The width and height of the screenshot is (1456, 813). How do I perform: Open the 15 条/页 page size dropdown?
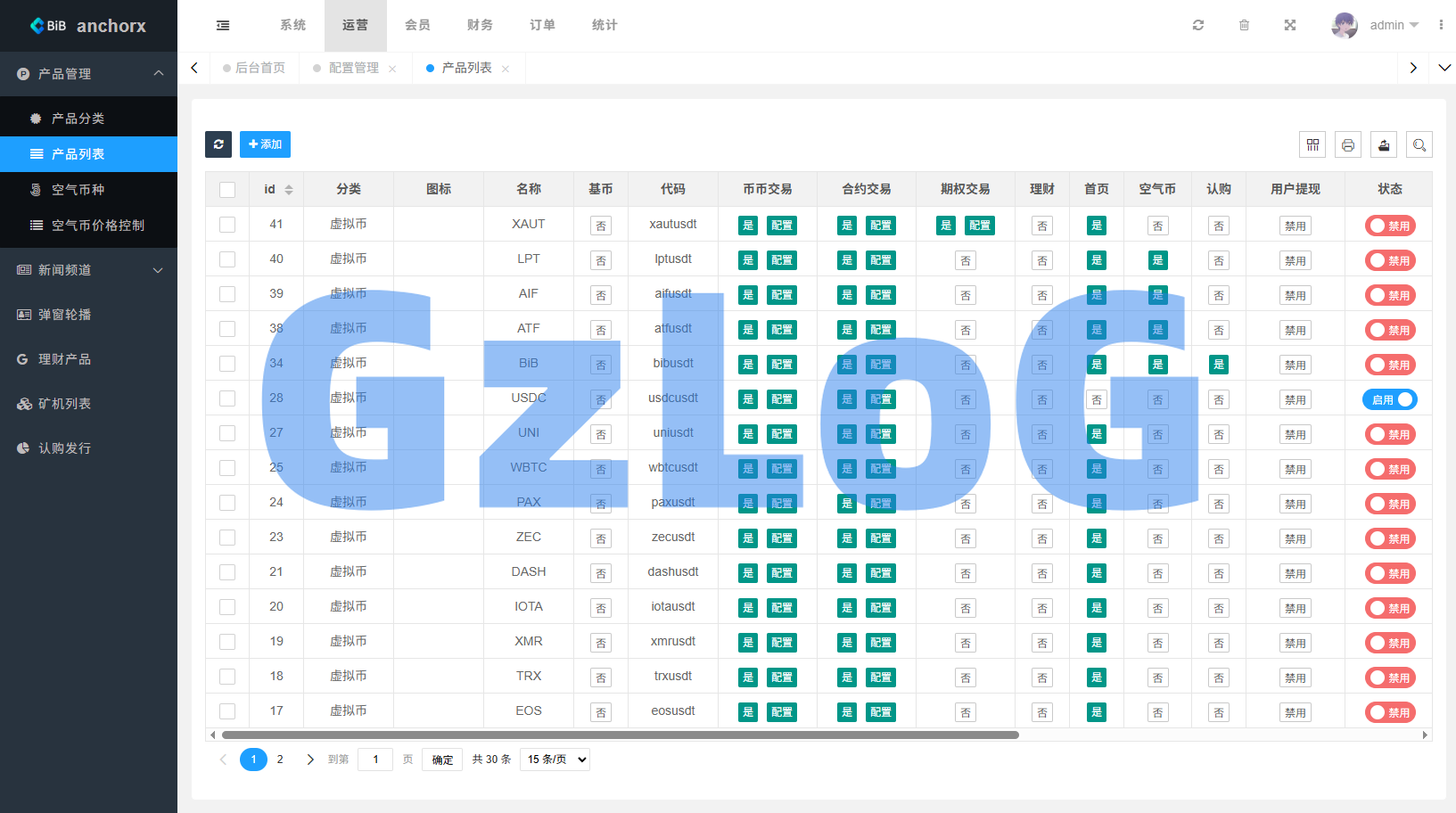555,760
